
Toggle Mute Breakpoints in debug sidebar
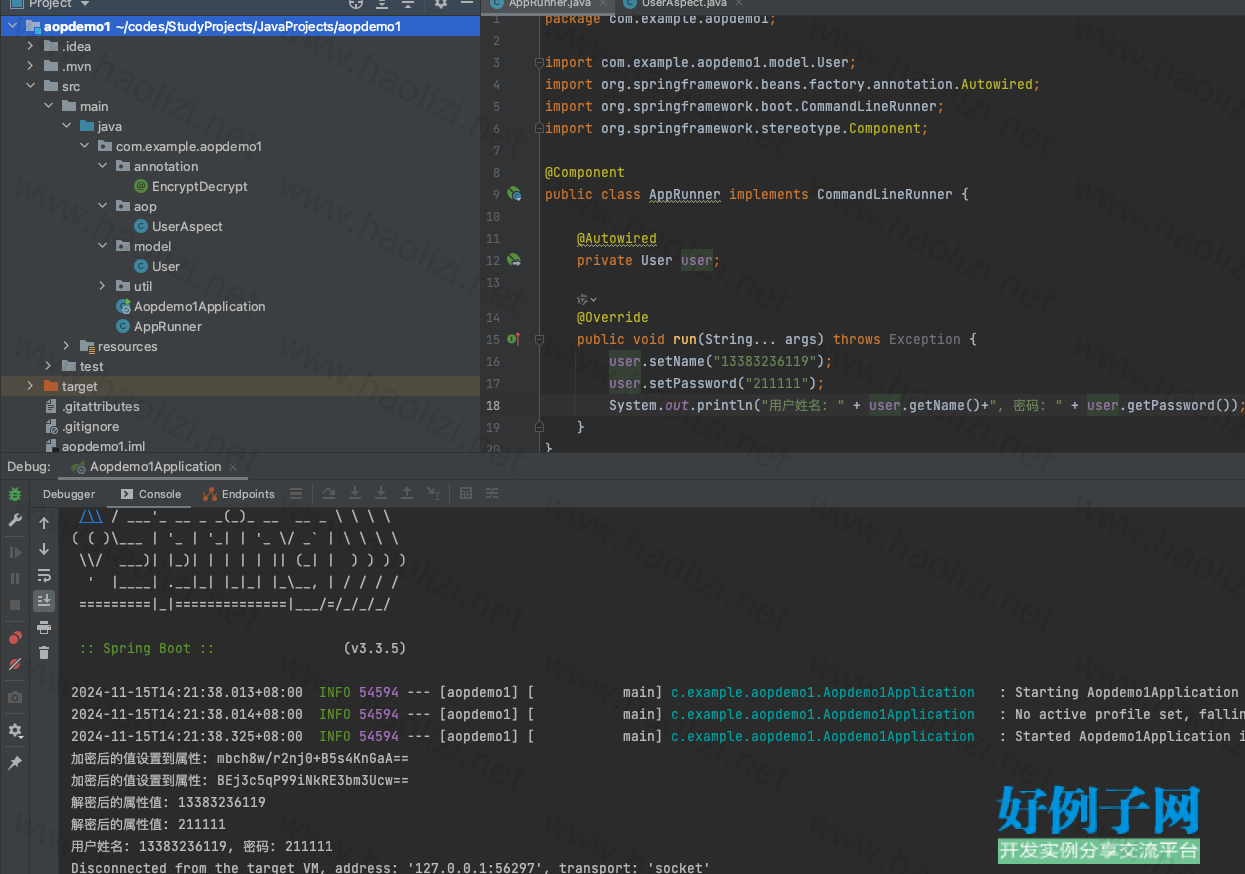[15, 664]
